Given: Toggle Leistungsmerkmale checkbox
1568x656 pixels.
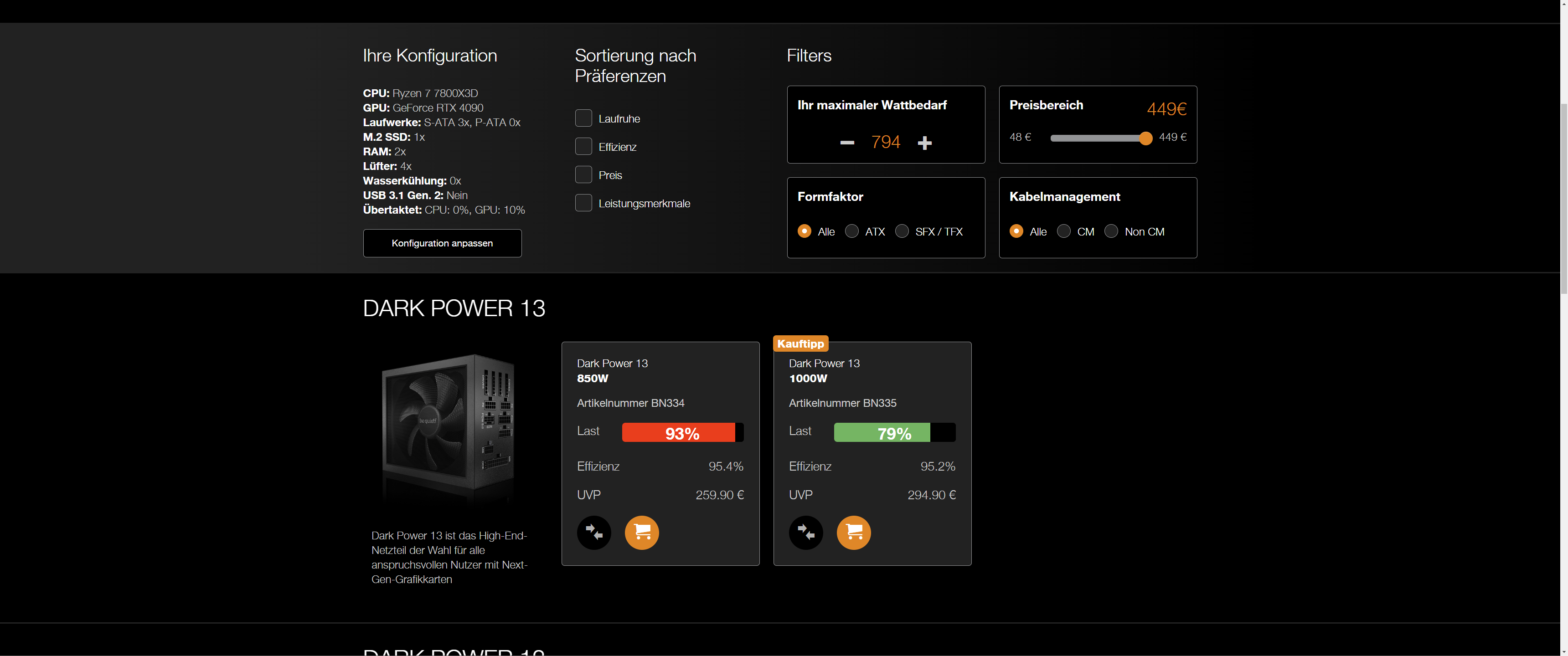Looking at the screenshot, I should click(583, 203).
